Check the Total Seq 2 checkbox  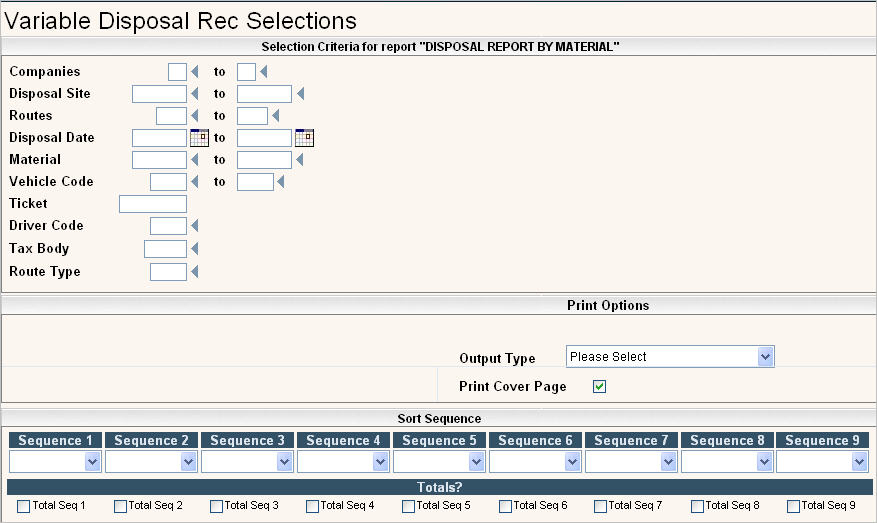120,506
